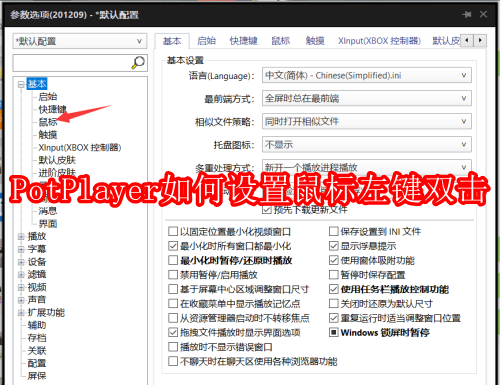Open the 多重处理方式 dropdown
500x385 pixels.
(x=367, y=167)
